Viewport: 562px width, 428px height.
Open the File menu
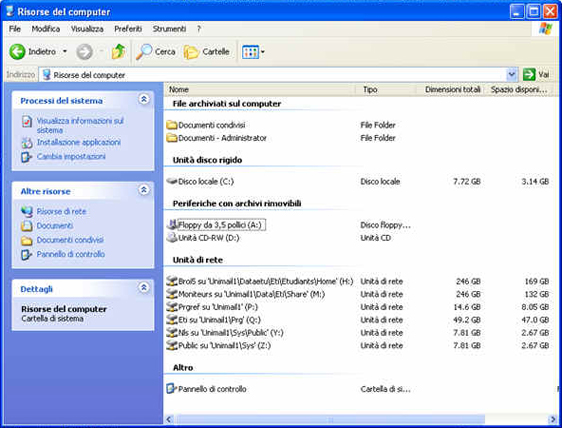pyautogui.click(x=15, y=29)
